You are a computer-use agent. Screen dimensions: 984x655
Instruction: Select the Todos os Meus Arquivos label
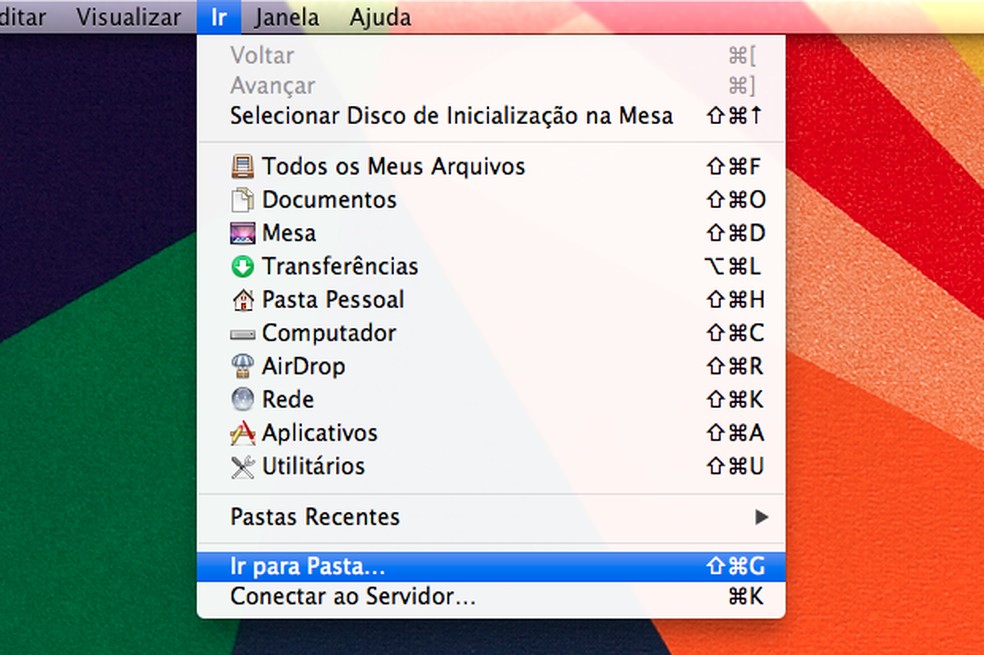[x=393, y=167]
